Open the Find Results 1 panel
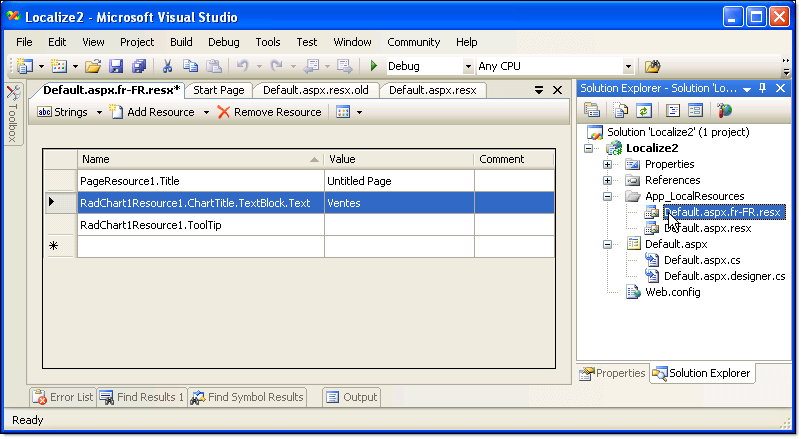801x439 pixels. [142, 397]
